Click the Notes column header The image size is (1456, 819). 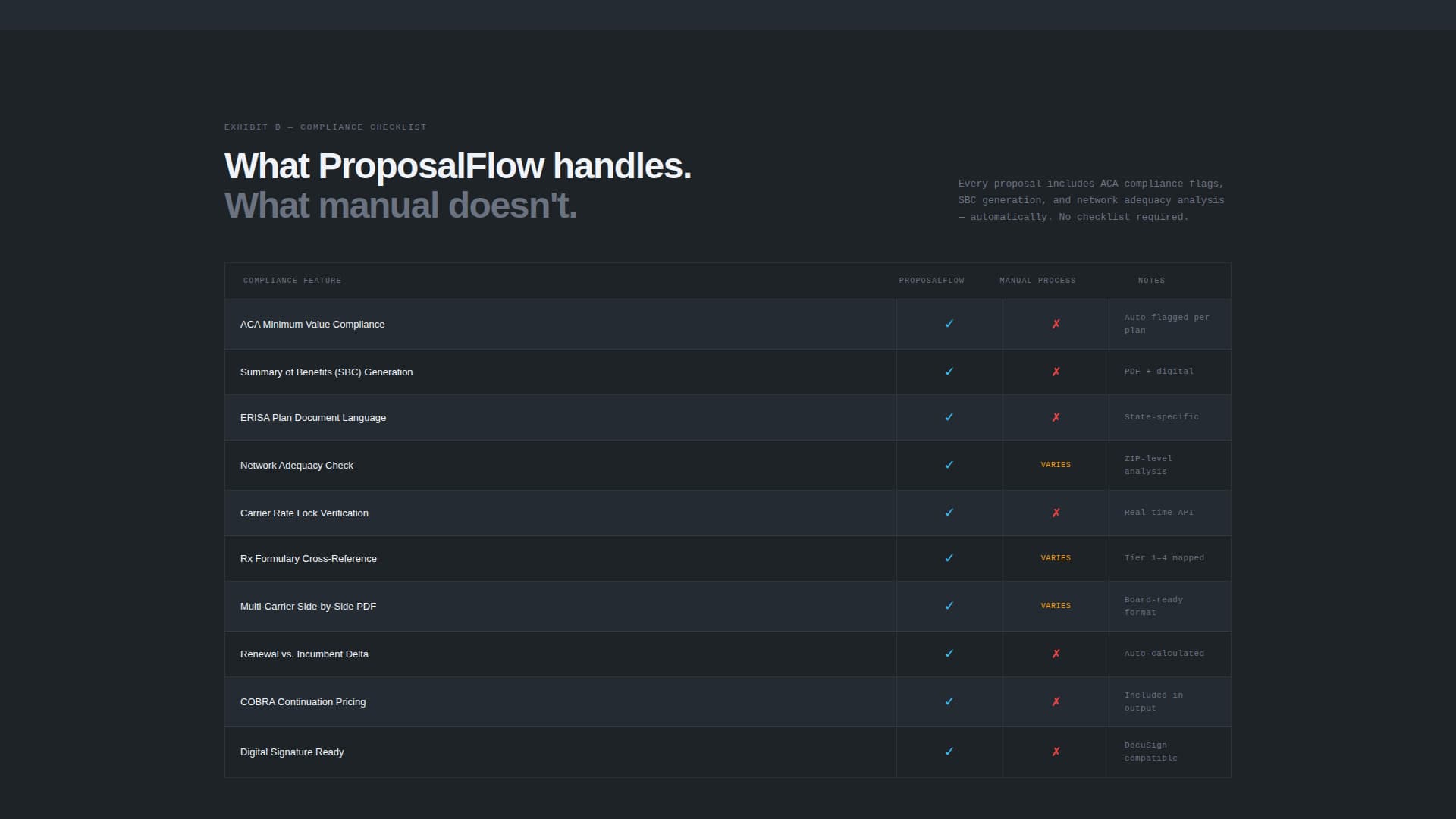tap(1151, 281)
